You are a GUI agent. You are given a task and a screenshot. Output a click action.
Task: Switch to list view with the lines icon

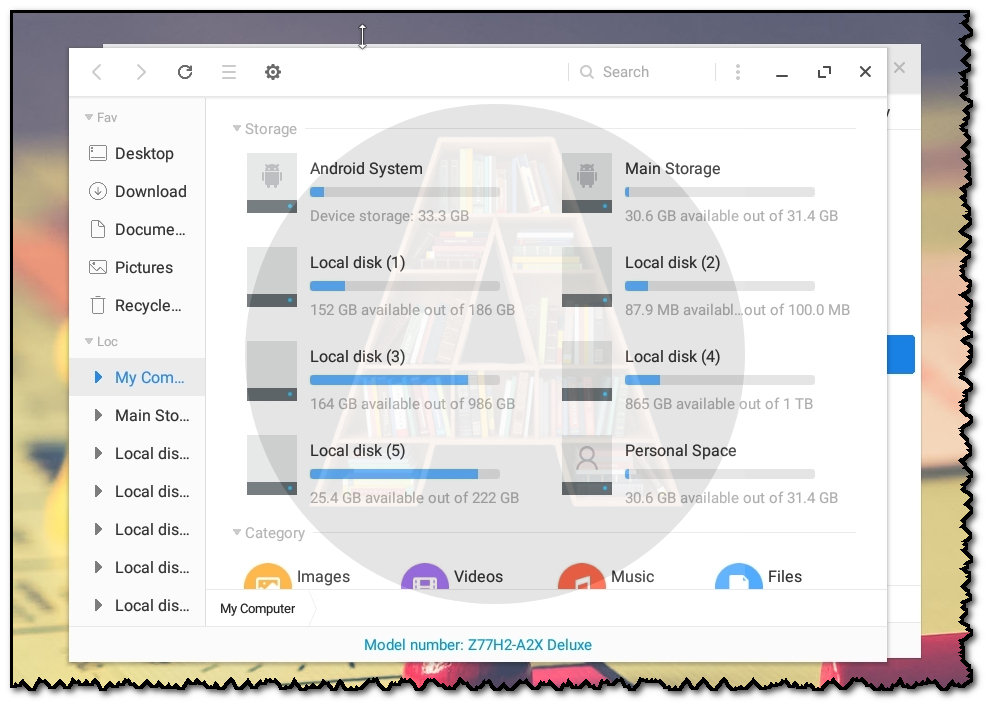tap(229, 72)
